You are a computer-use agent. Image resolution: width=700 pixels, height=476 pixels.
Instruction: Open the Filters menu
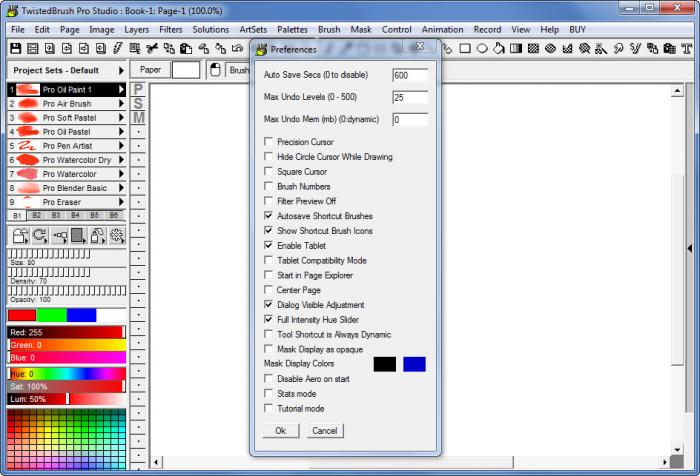(171, 29)
